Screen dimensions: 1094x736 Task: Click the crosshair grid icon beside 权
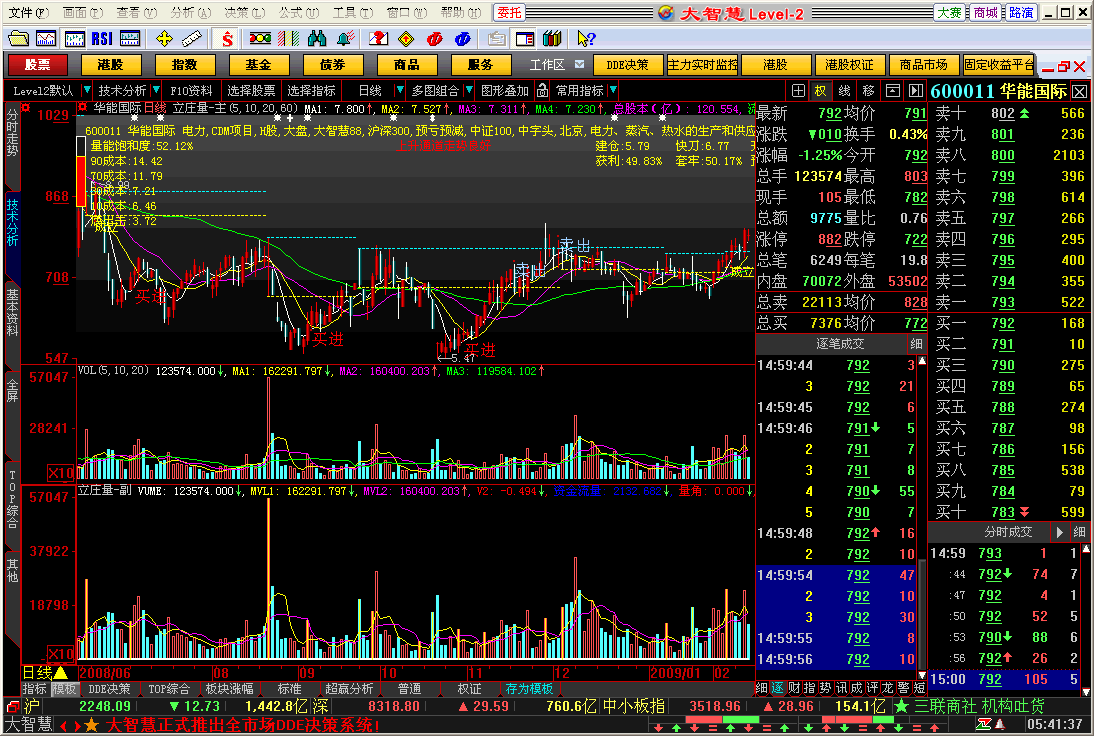(798, 91)
